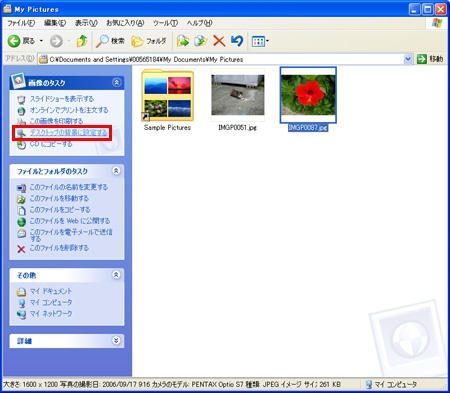Click the set desktop background icon
The image size is (450, 393).
[x=21, y=133]
